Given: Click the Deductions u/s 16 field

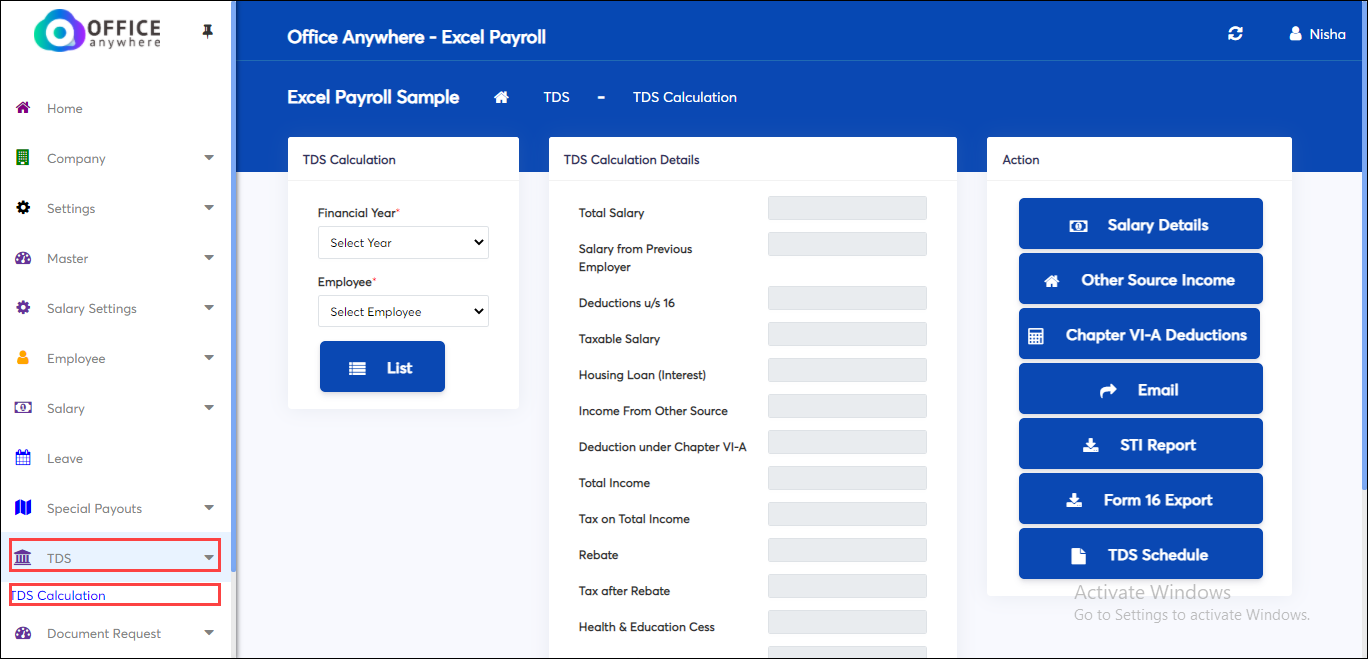Looking at the screenshot, I should tap(847, 298).
